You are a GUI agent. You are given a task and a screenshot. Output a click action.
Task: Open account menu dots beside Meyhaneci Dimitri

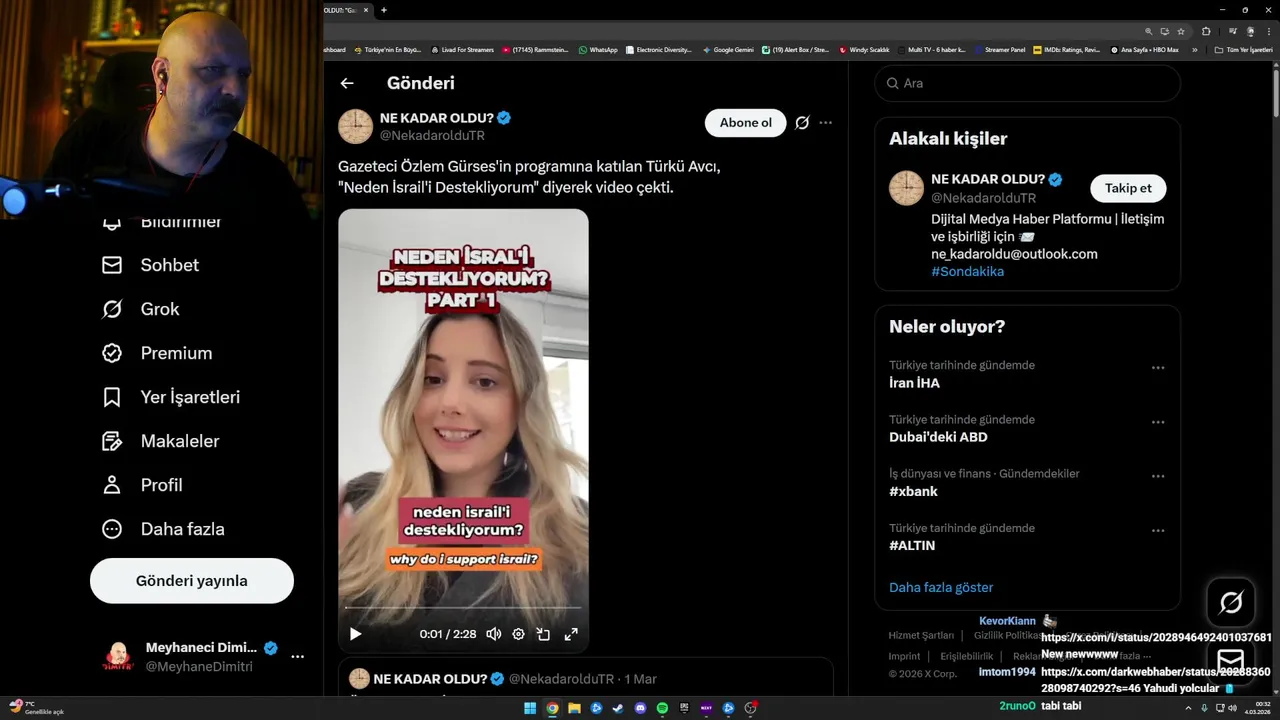[297, 657]
